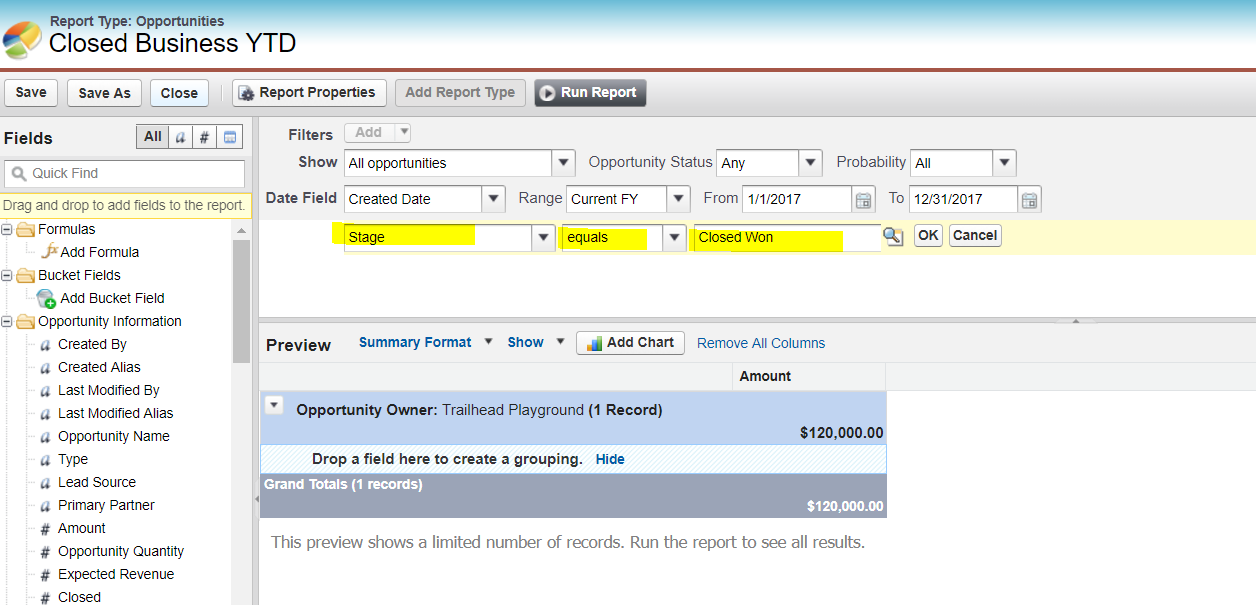The image size is (1256, 605).
Task: Collapse the Formulas folder in tree
Action: (7, 230)
